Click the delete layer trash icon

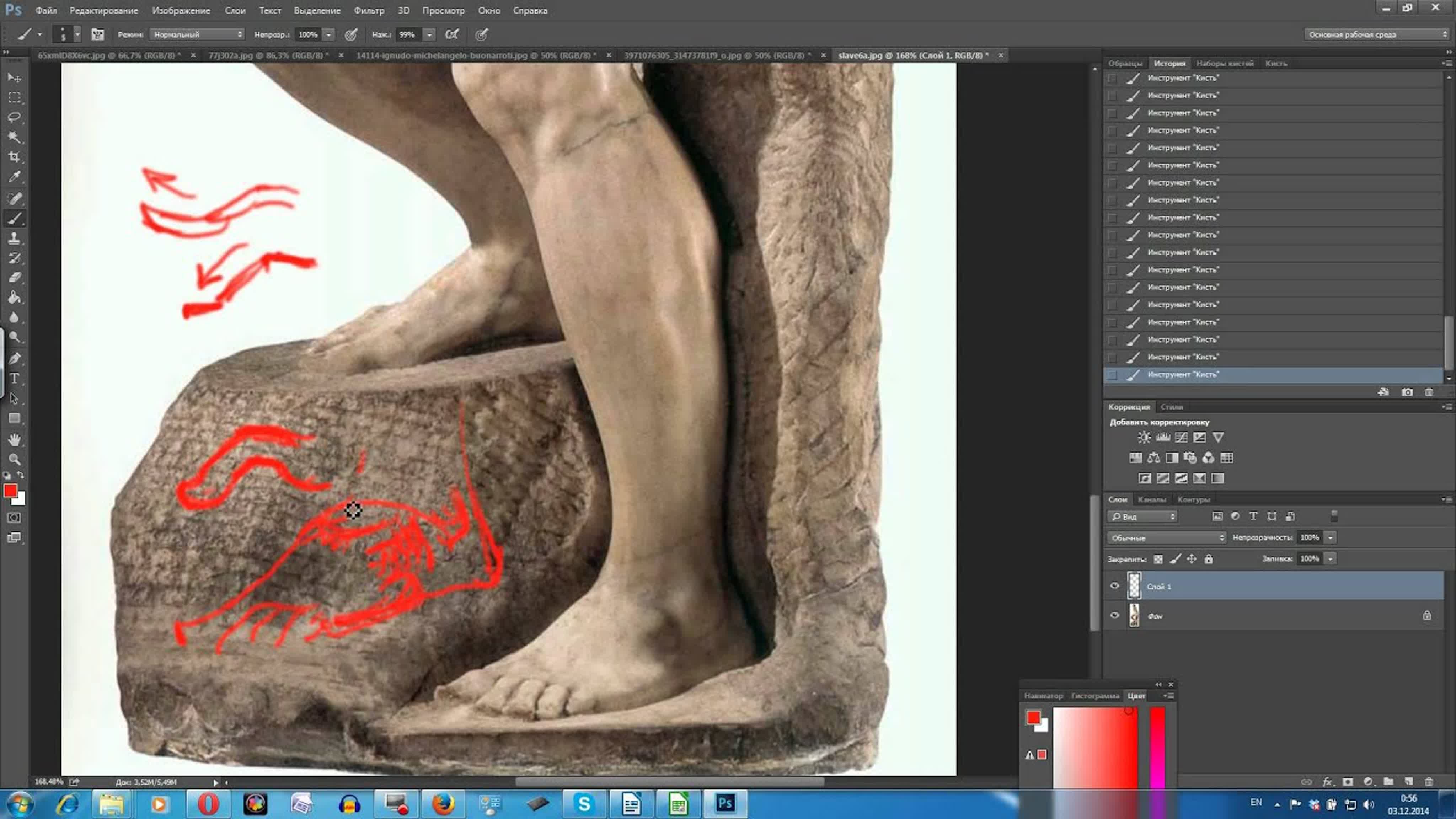coord(1429,782)
